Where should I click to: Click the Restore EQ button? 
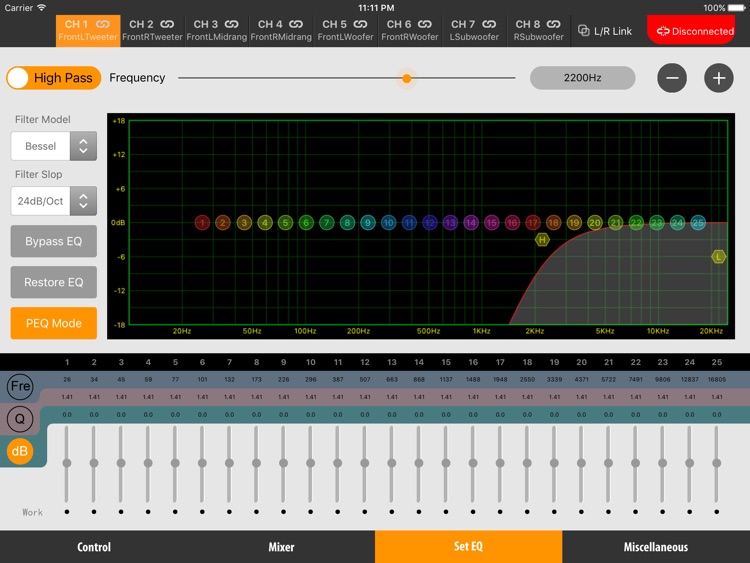point(54,282)
